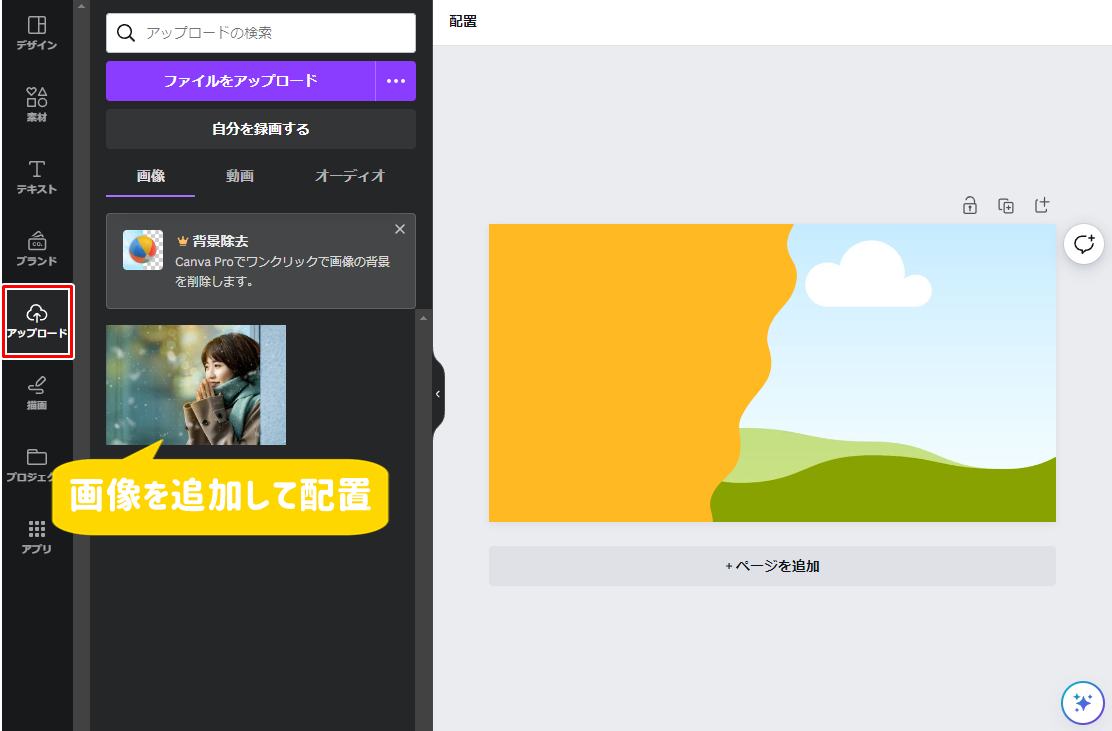Click the crown Pro icon beside 背景除去
Viewport: 1112px width, 731px height.
(x=182, y=241)
